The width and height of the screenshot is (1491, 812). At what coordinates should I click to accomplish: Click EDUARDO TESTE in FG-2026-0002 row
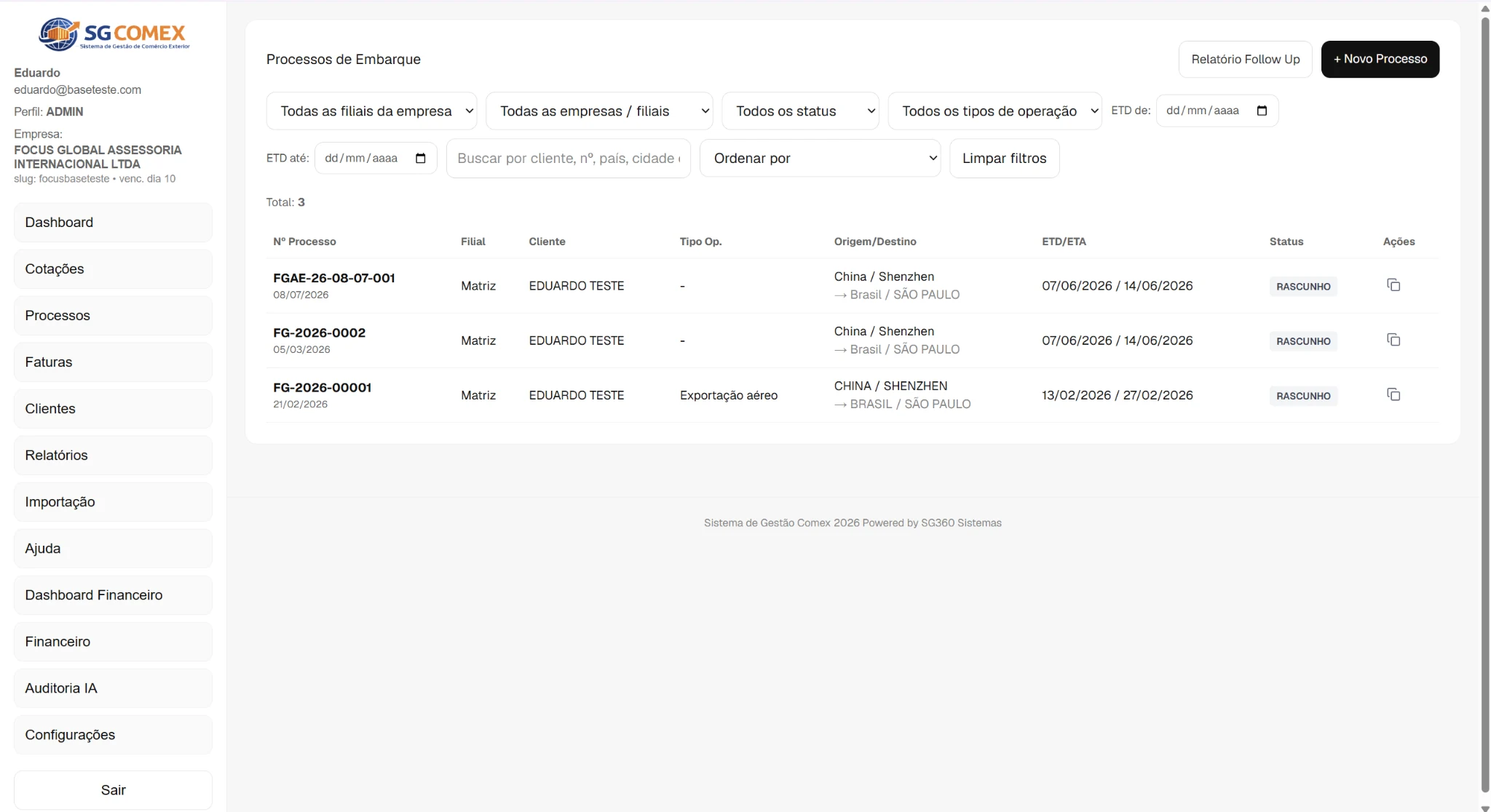(576, 341)
